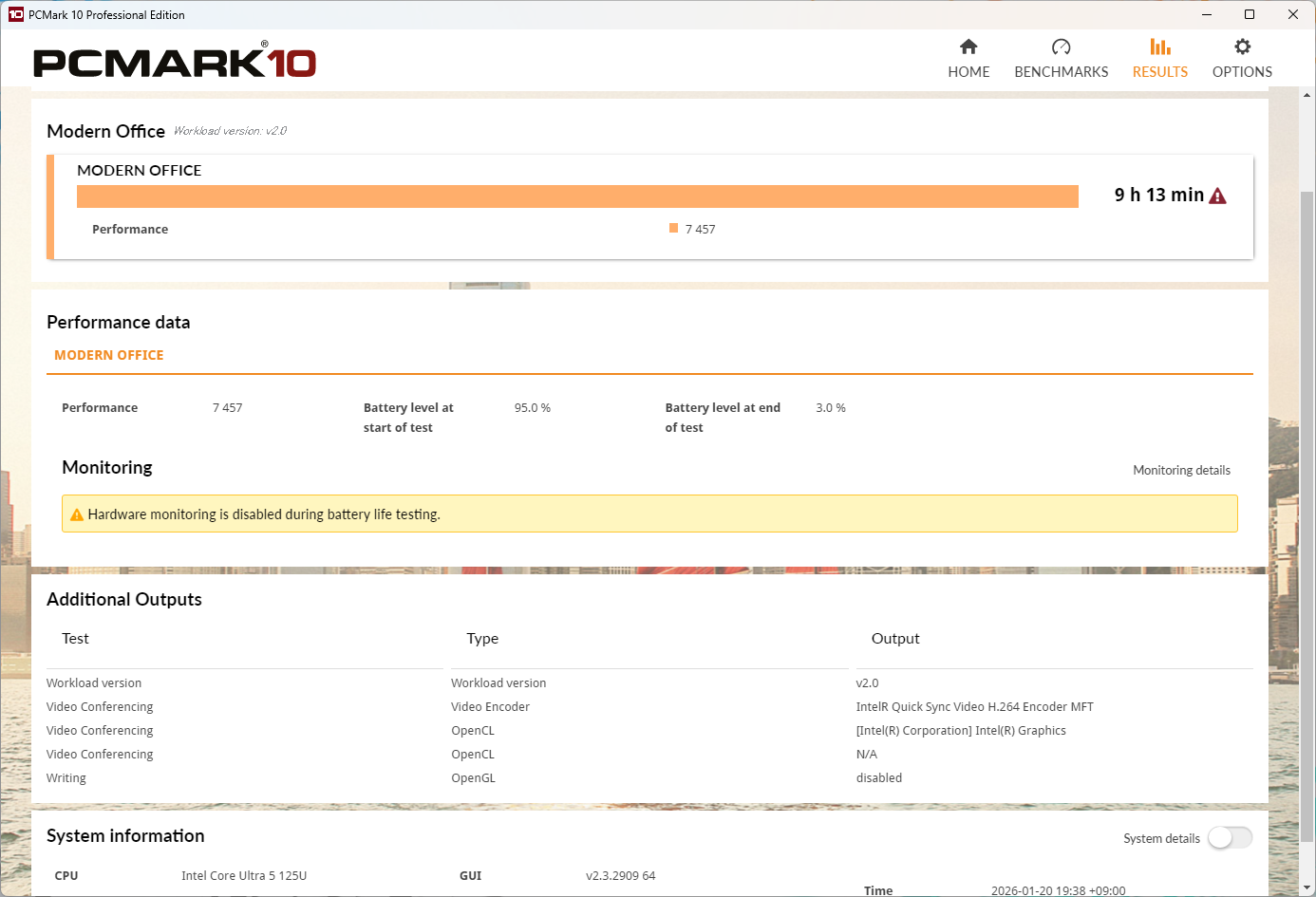
Task: Click the Performance data heading
Action: click(119, 322)
